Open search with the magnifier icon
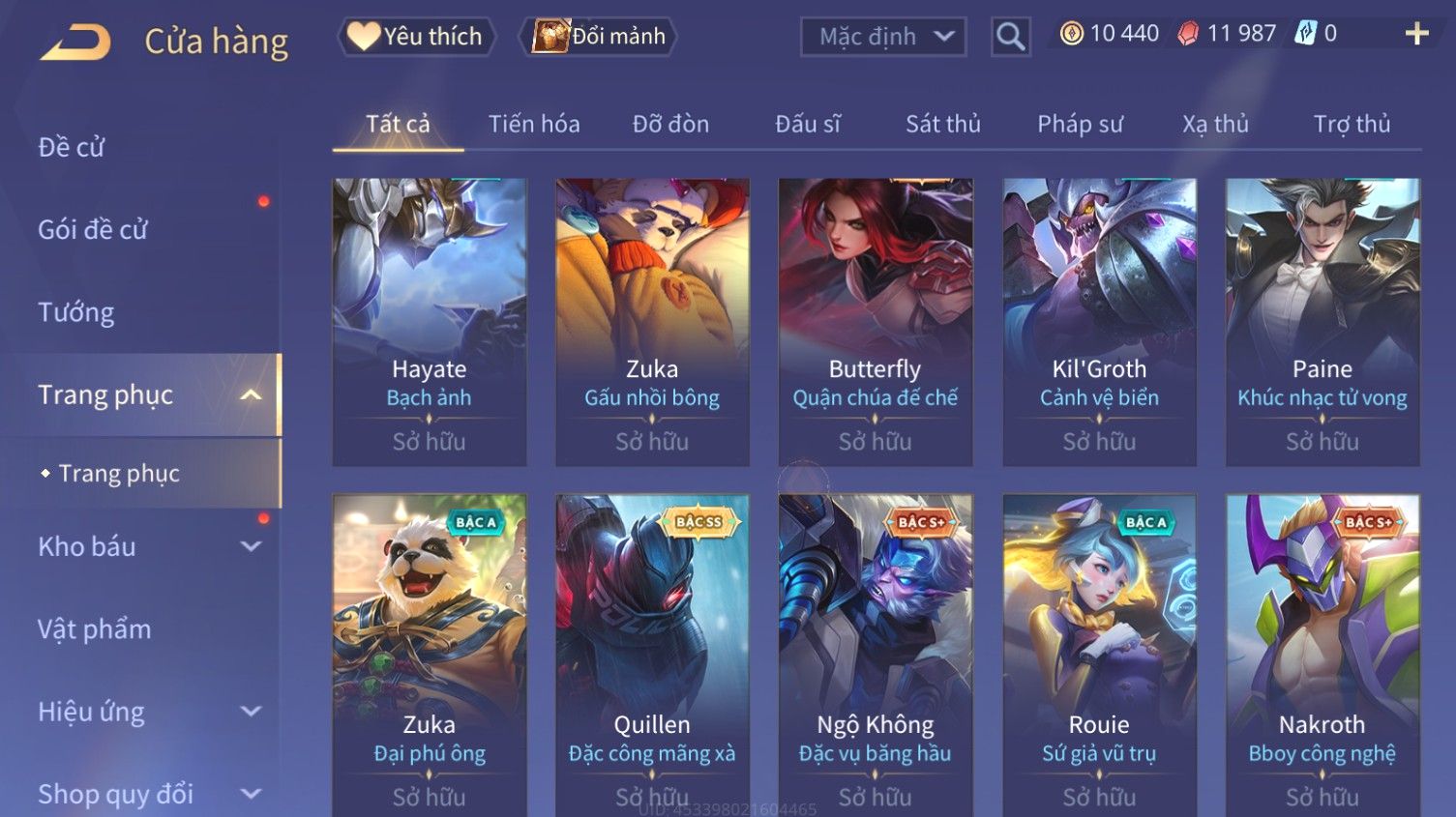Viewport: 1456px width, 817px height. [x=1011, y=37]
